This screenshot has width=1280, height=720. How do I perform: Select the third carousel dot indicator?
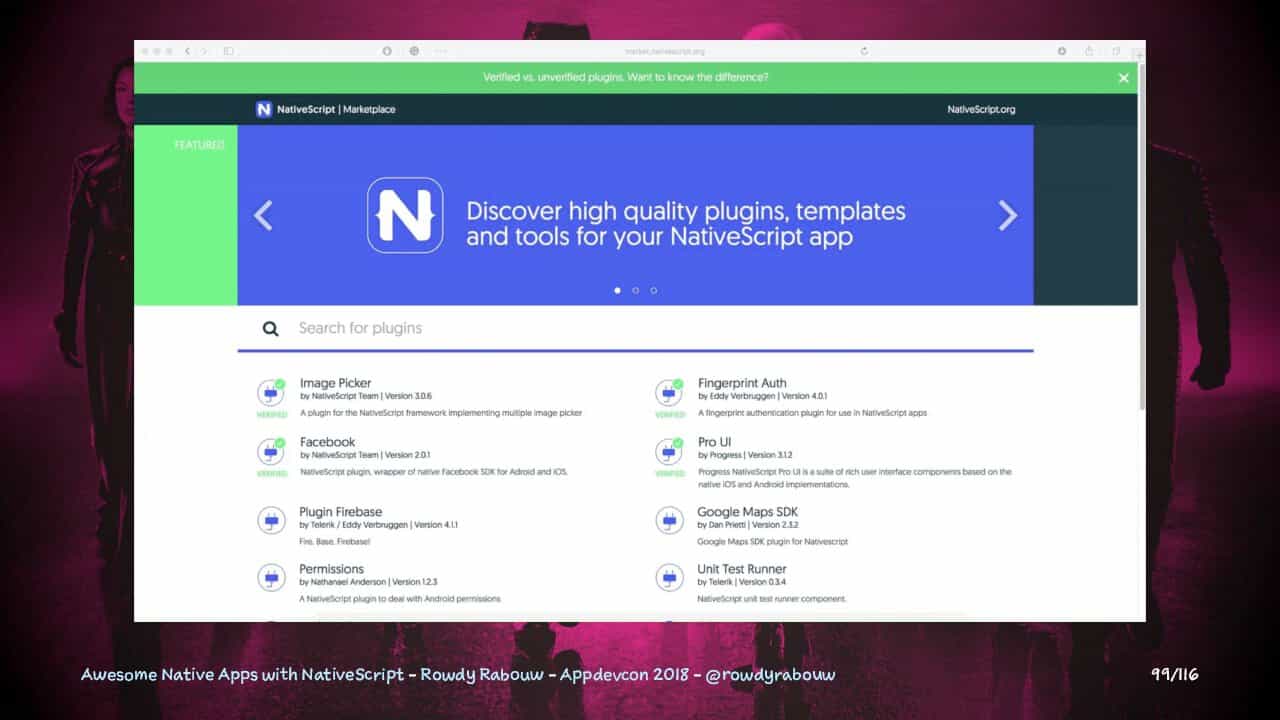click(654, 290)
